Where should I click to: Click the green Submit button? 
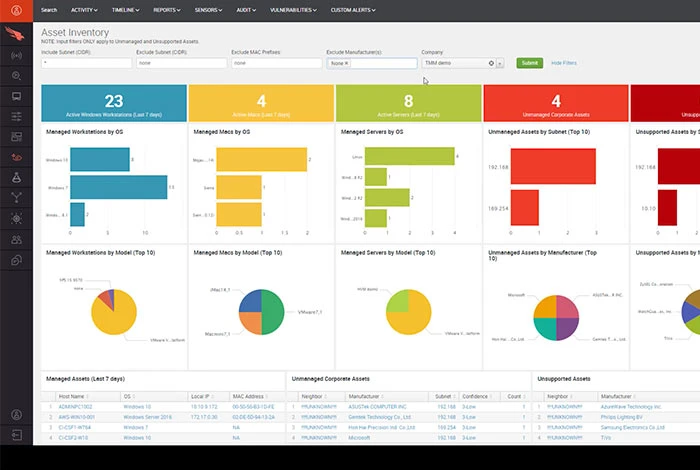529,63
